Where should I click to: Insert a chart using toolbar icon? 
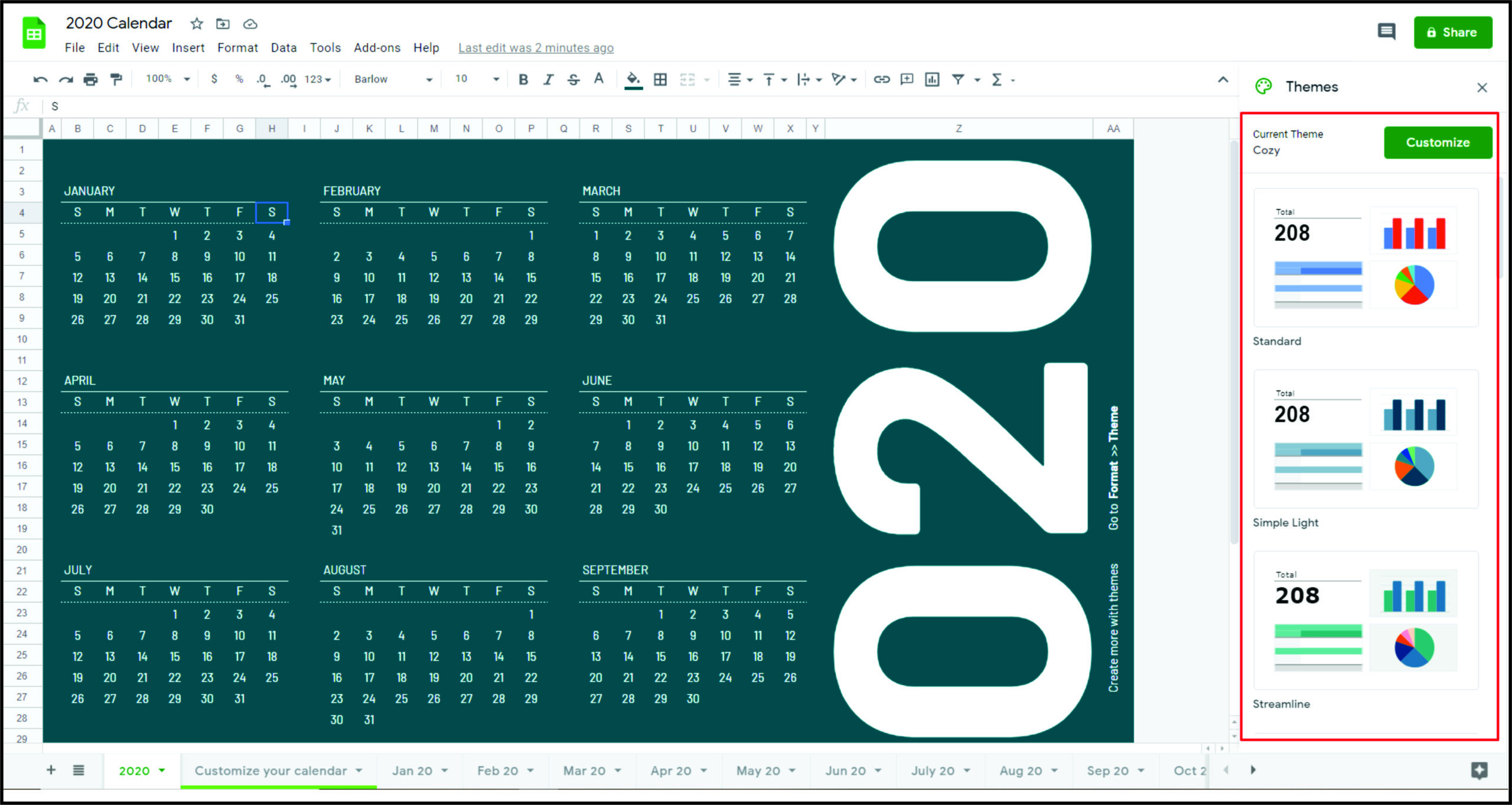click(932, 79)
